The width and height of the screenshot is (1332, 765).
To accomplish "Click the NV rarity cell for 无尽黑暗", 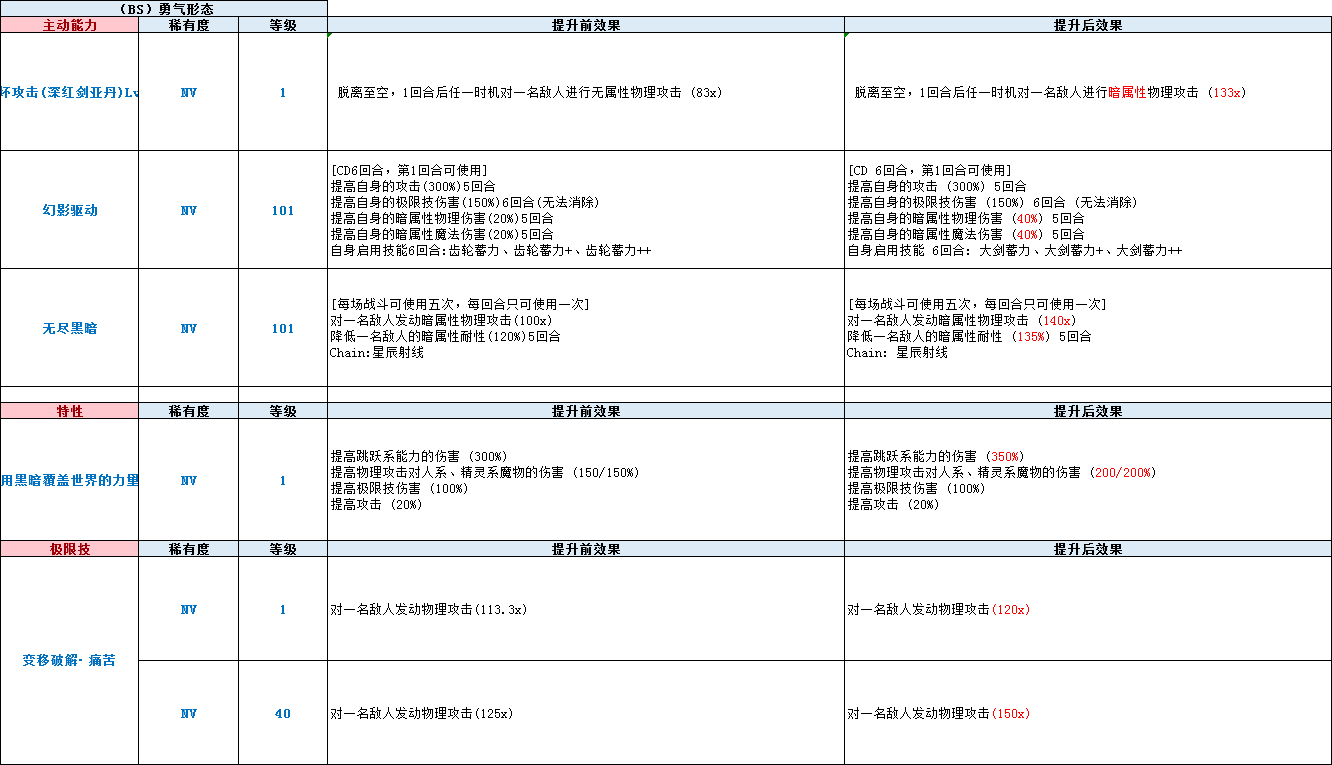I will [189, 328].
